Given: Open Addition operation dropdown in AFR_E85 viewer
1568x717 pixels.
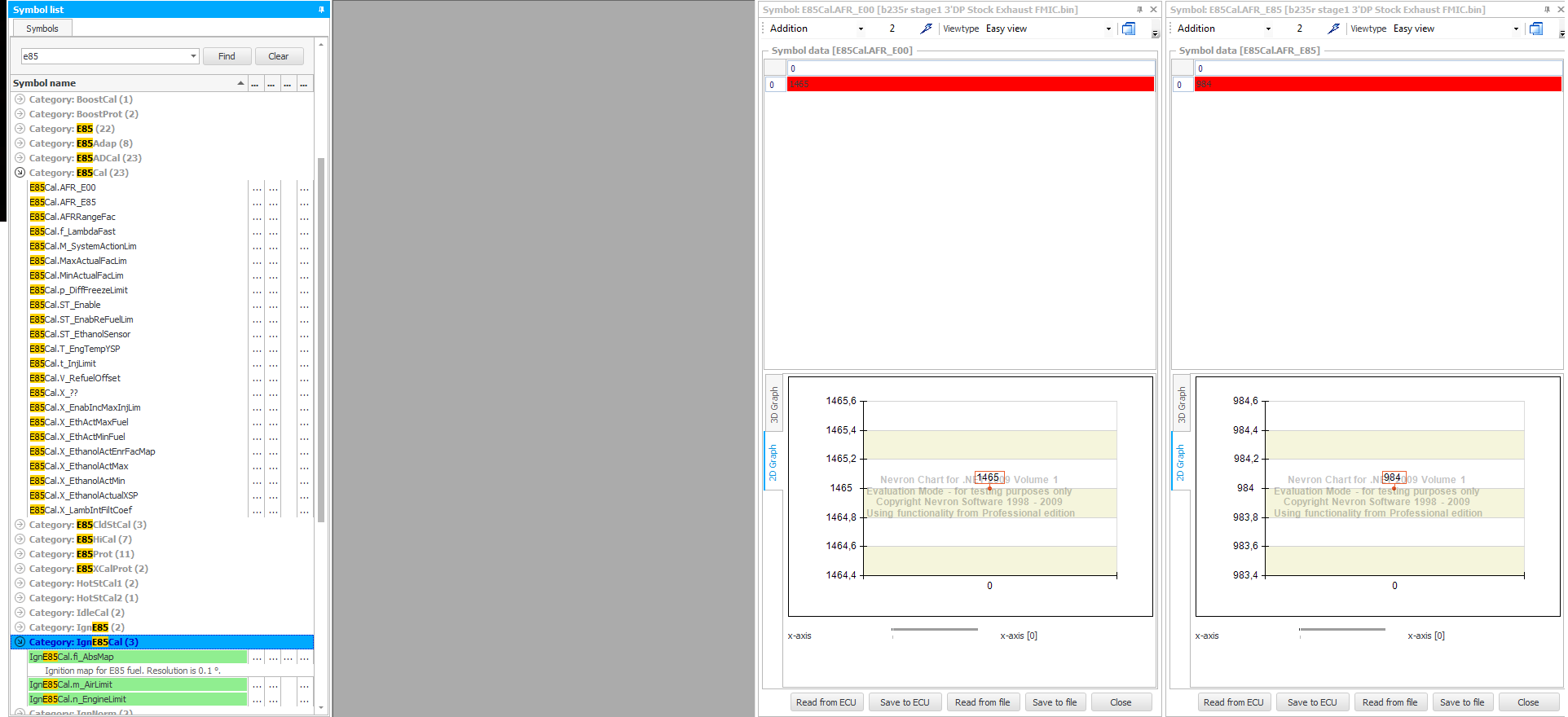Looking at the screenshot, I should click(x=1268, y=29).
